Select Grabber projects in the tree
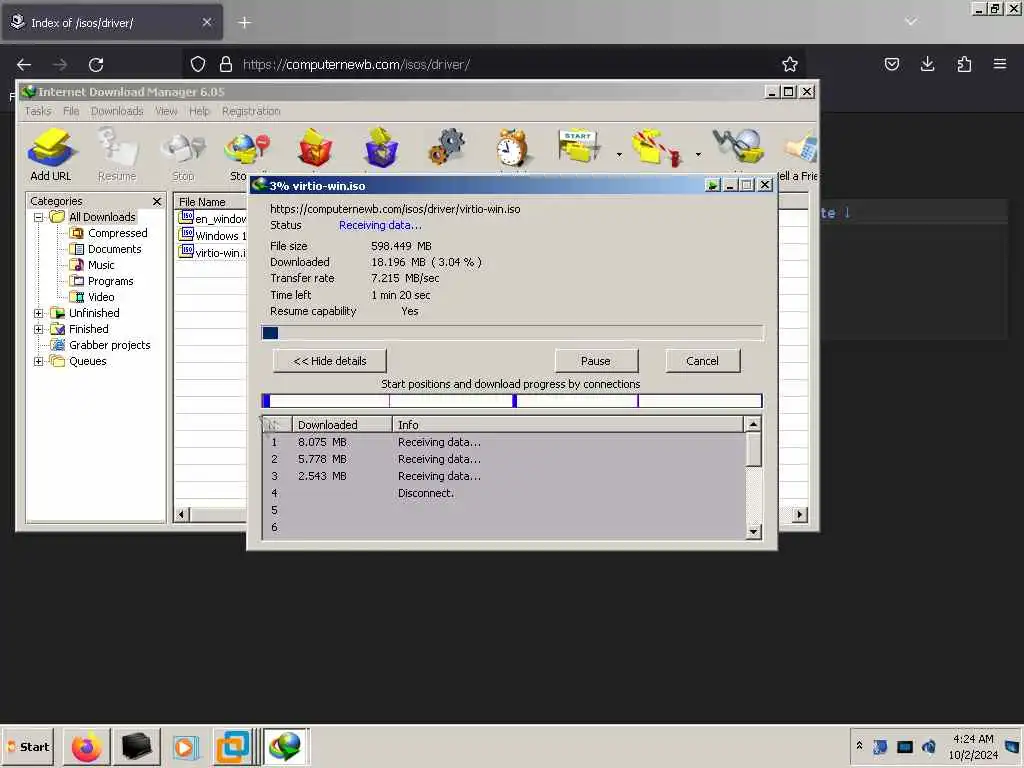This screenshot has width=1024, height=768. (x=109, y=345)
